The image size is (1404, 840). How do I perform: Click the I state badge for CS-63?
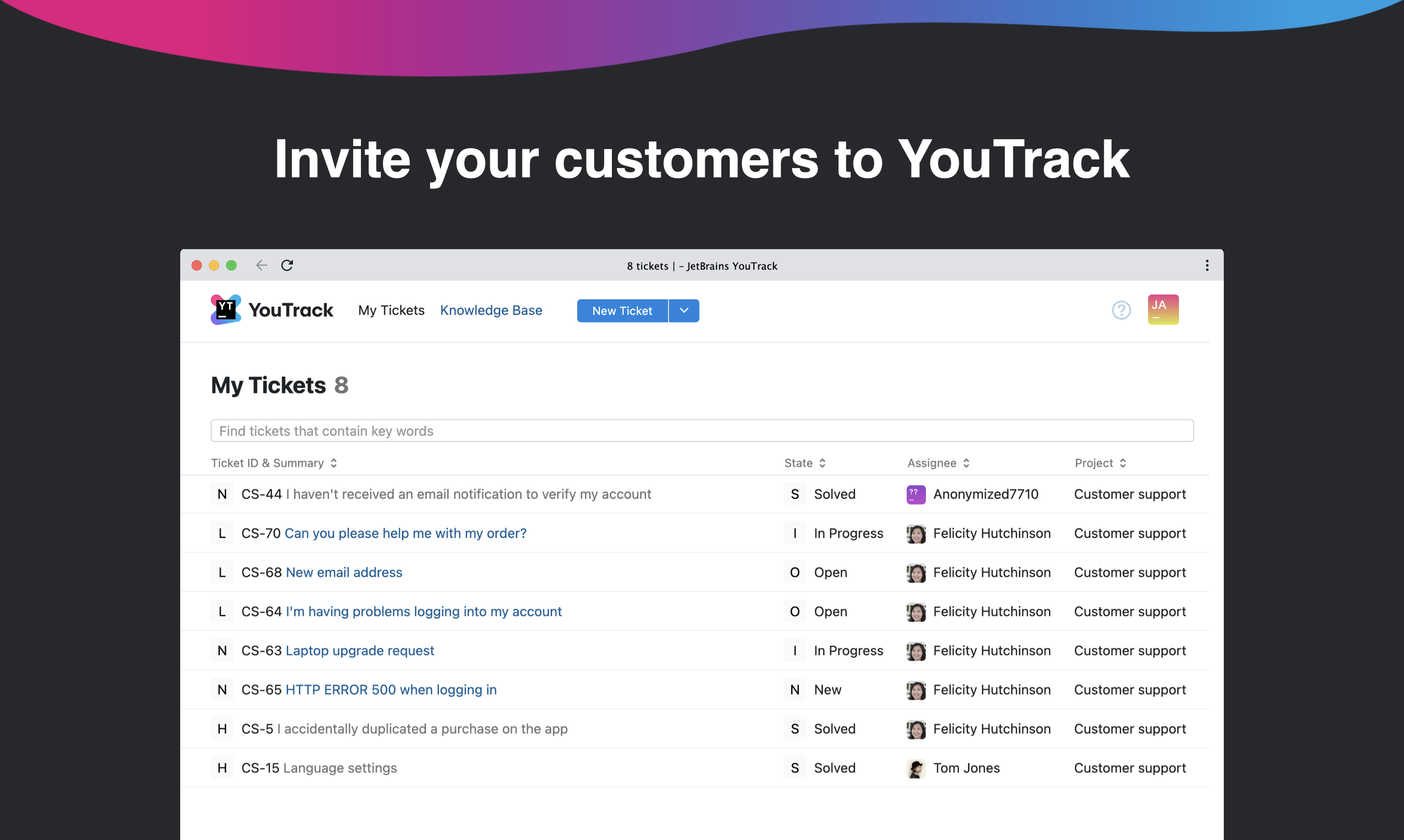tap(795, 650)
